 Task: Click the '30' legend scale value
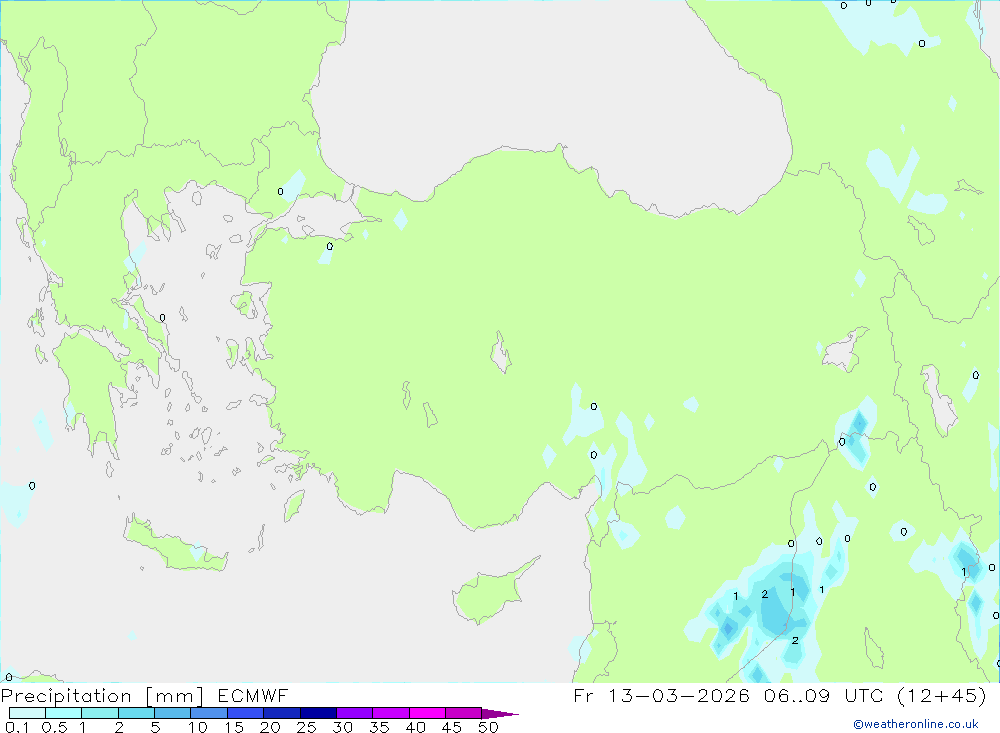343,727
